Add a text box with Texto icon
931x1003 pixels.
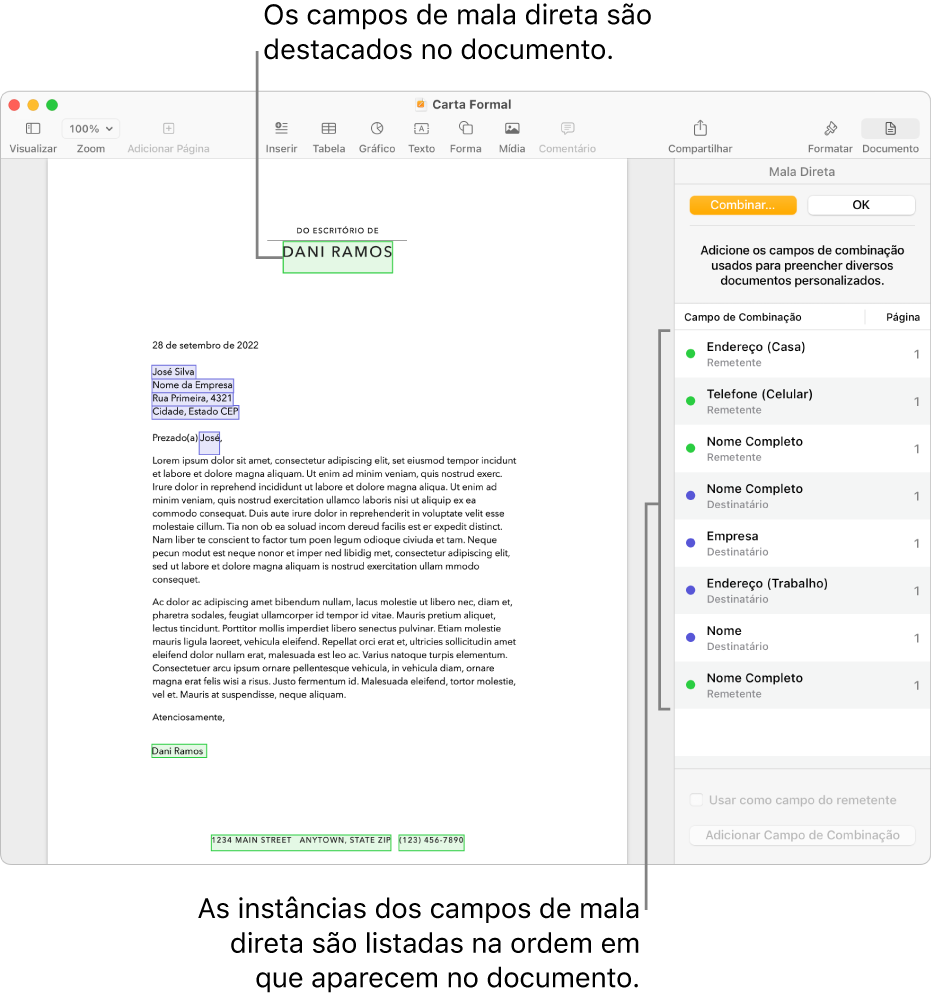click(421, 129)
